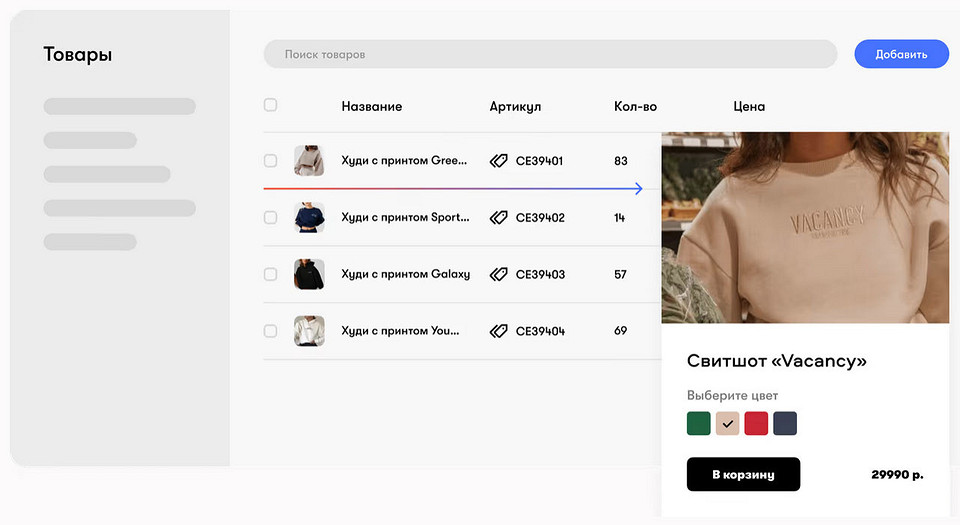Click article number CE39403
This screenshot has width=960, height=525.
click(x=540, y=274)
